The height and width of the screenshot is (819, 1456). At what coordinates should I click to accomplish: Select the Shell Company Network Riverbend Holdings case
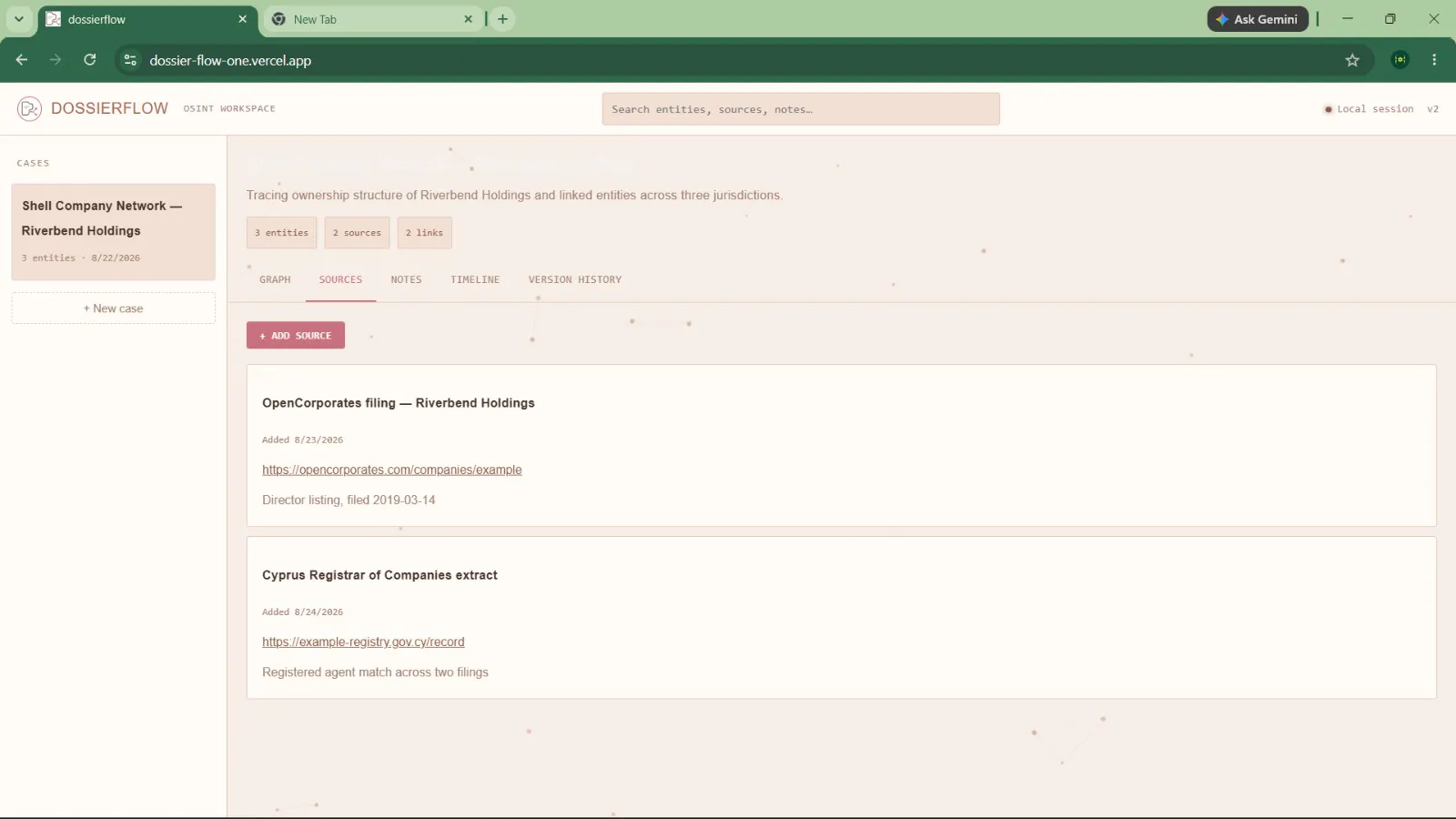pyautogui.click(x=114, y=232)
